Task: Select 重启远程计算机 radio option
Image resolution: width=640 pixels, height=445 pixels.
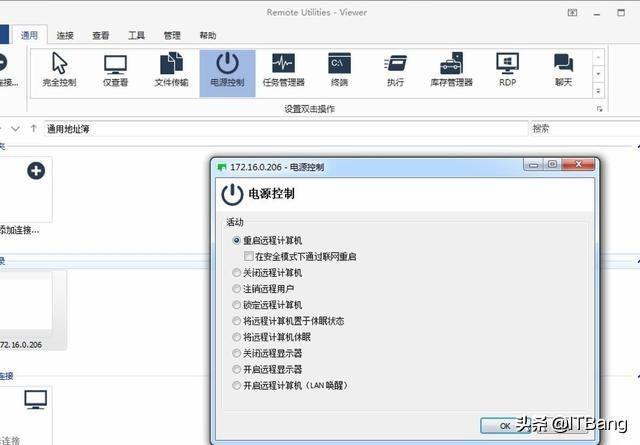Action: 236,240
